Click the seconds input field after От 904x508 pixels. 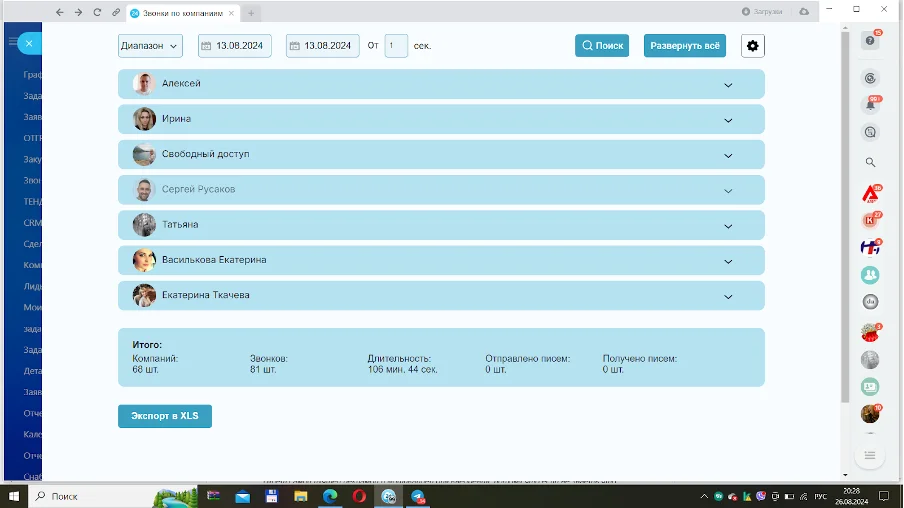pos(396,46)
